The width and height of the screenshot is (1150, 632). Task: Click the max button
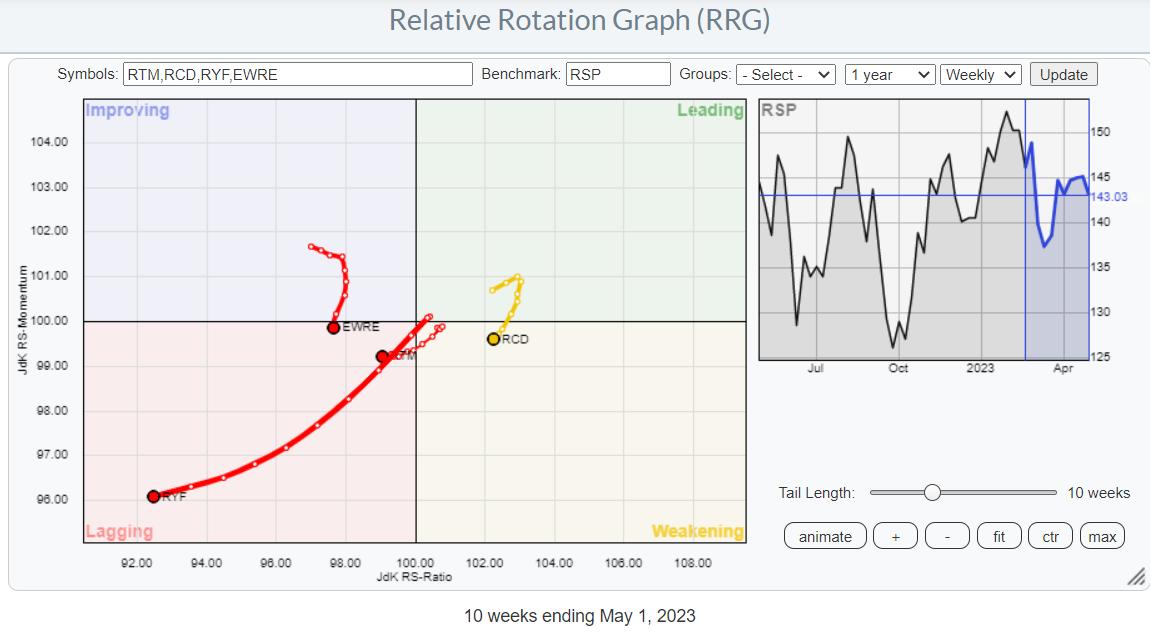click(1102, 536)
